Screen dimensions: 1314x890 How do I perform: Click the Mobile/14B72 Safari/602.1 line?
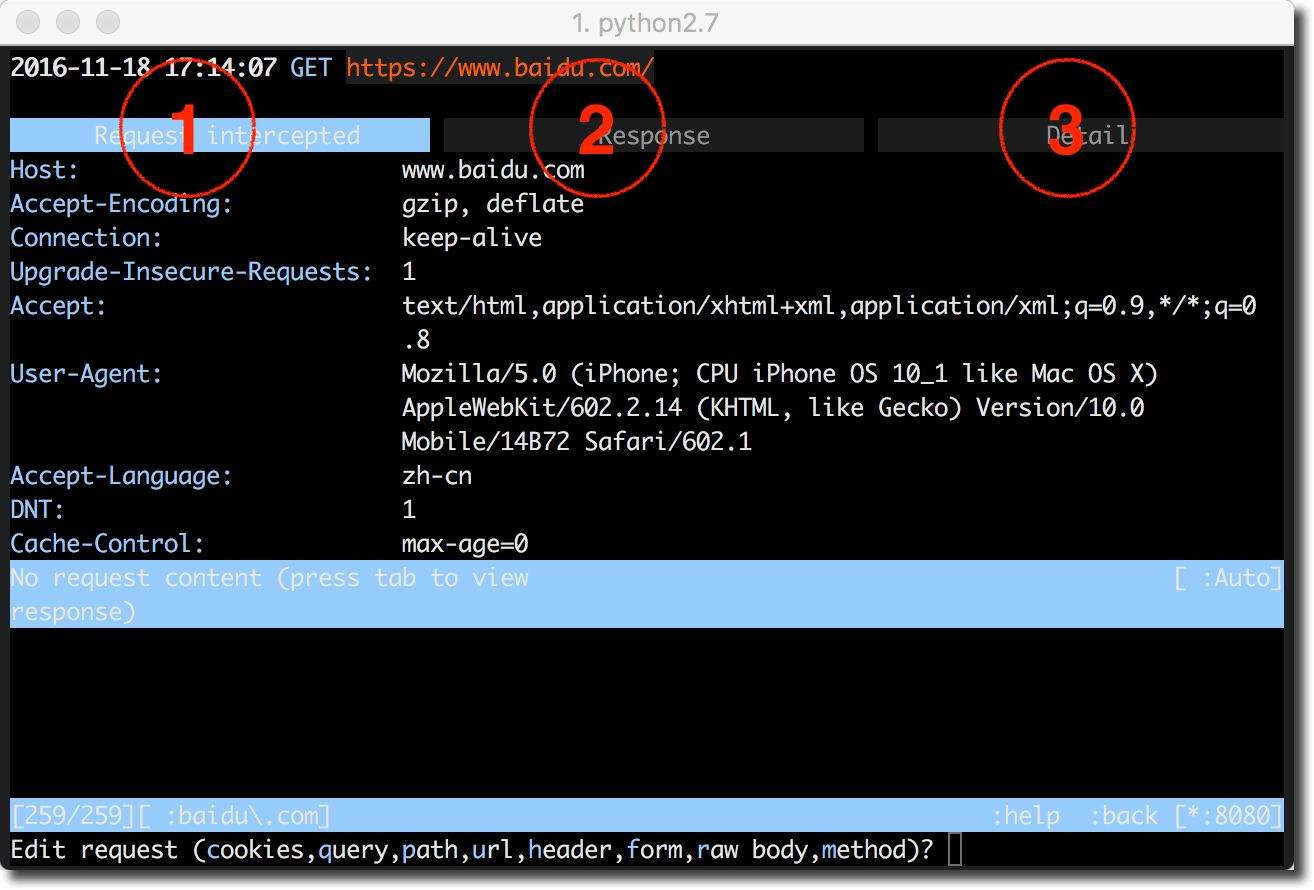(577, 442)
